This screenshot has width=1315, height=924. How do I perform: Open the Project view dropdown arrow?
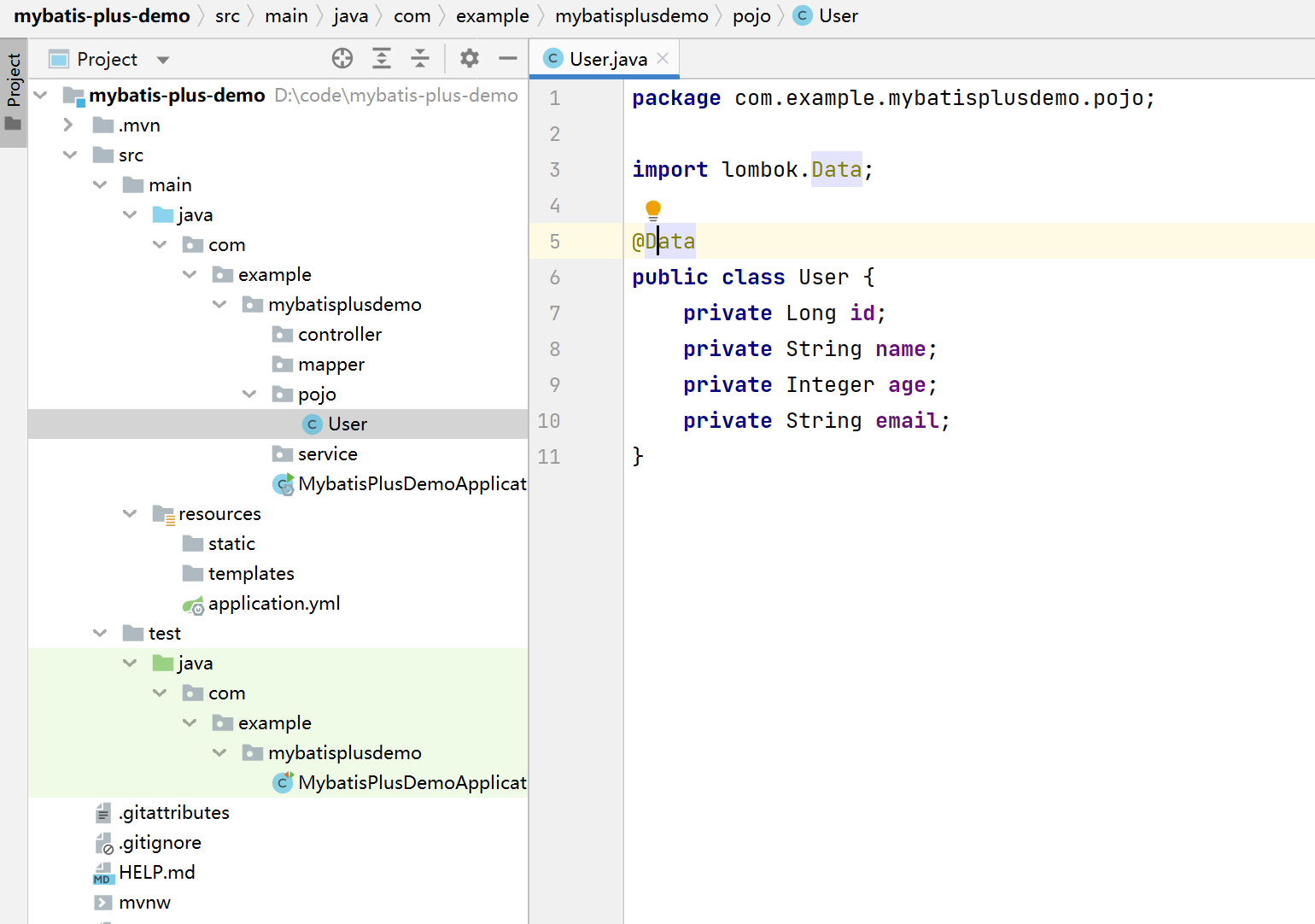click(163, 60)
